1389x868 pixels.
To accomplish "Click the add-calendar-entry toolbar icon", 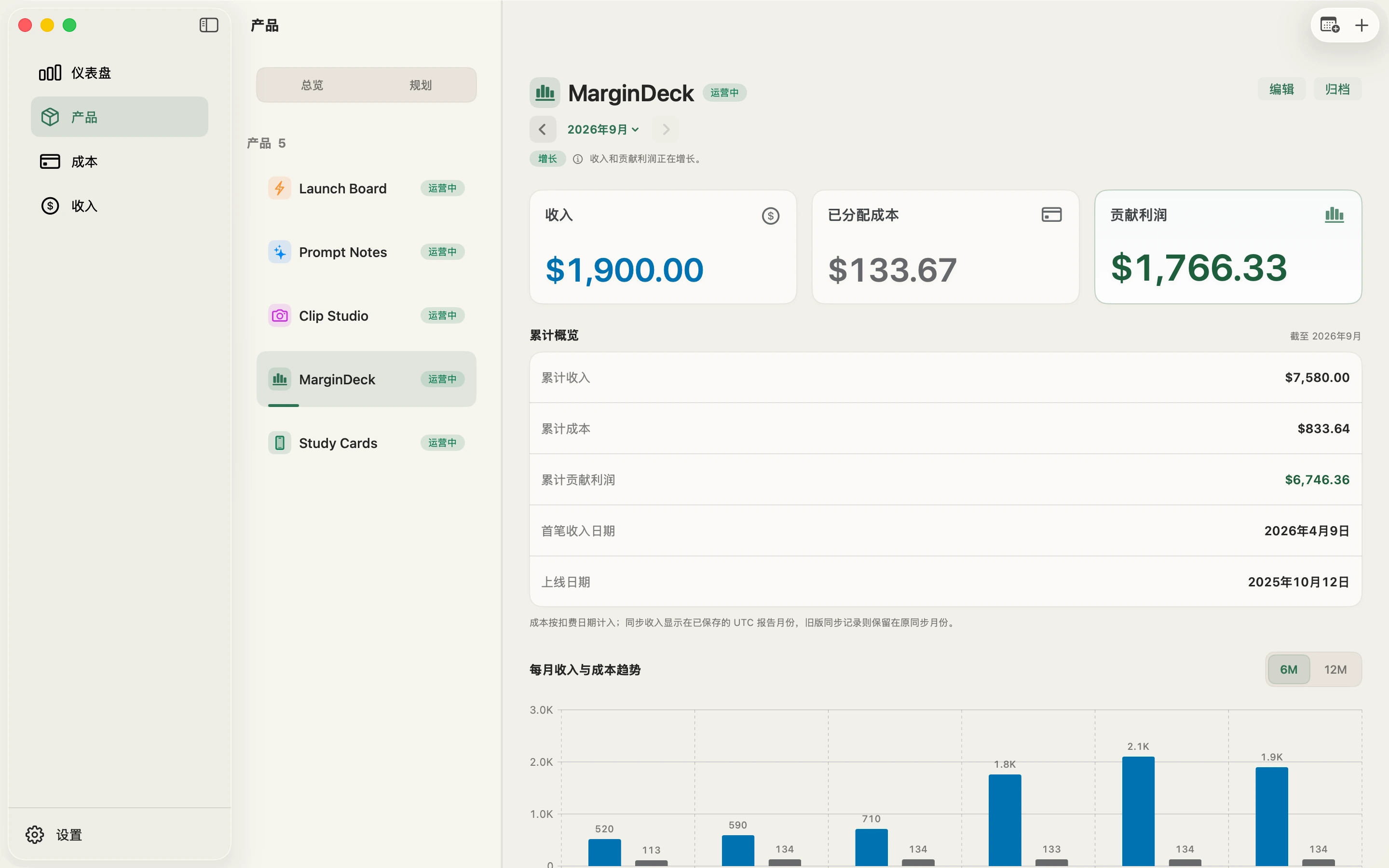I will coord(1329,25).
